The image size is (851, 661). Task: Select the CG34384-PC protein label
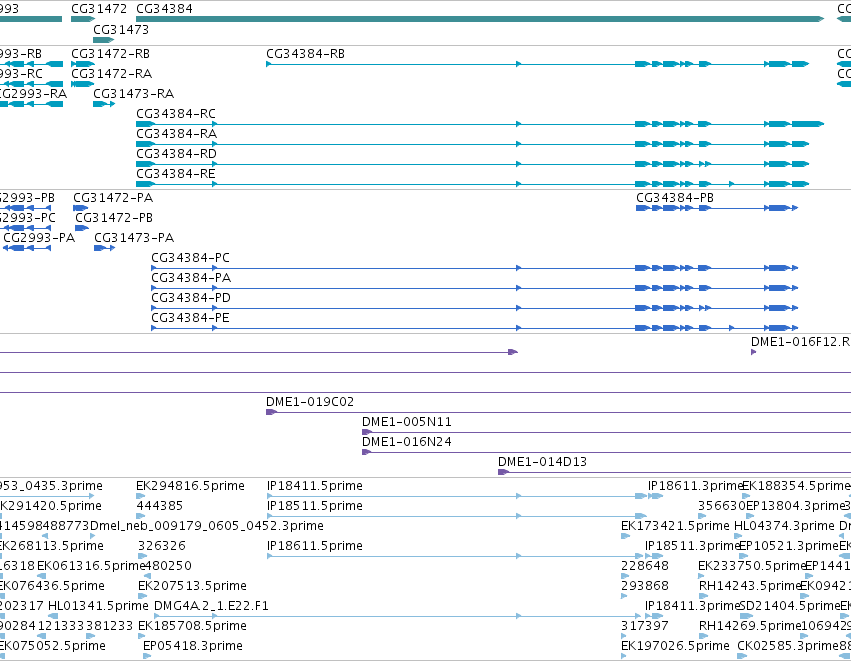click(190, 258)
